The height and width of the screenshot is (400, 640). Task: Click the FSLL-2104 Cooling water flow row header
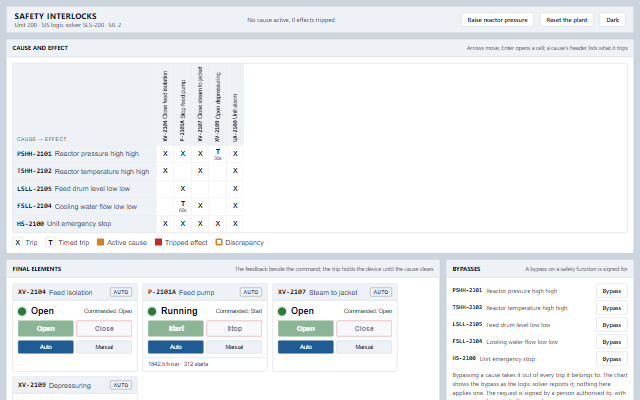click(x=84, y=206)
